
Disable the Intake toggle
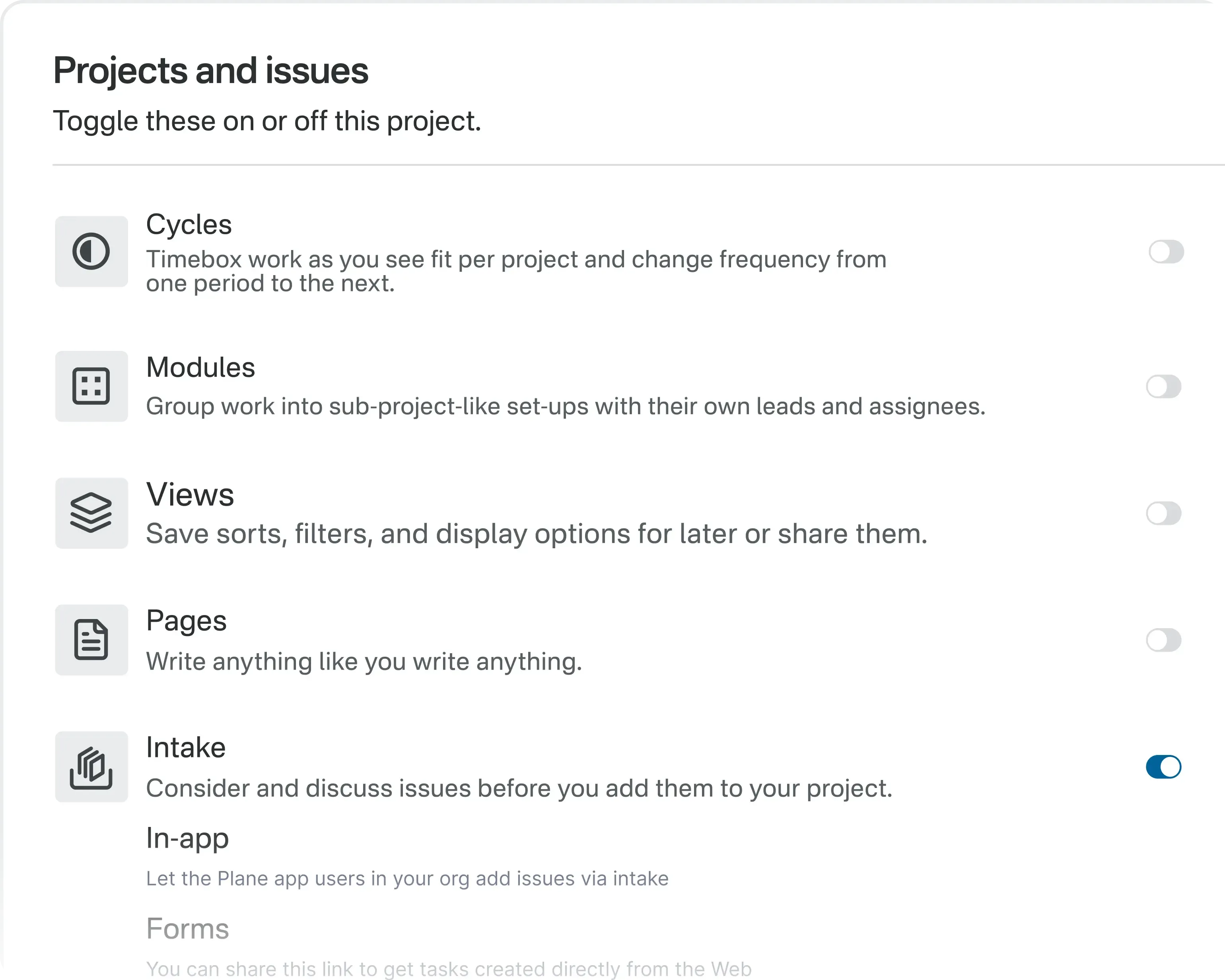(1163, 767)
